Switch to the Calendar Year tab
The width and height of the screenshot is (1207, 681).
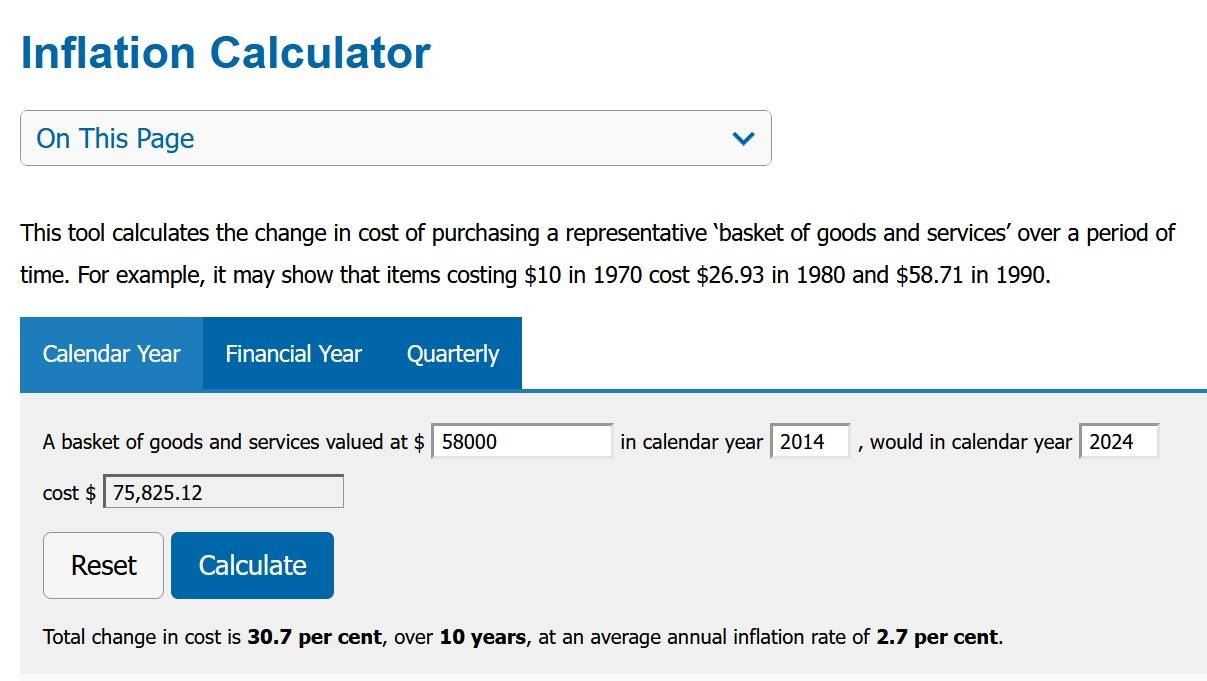pyautogui.click(x=111, y=354)
